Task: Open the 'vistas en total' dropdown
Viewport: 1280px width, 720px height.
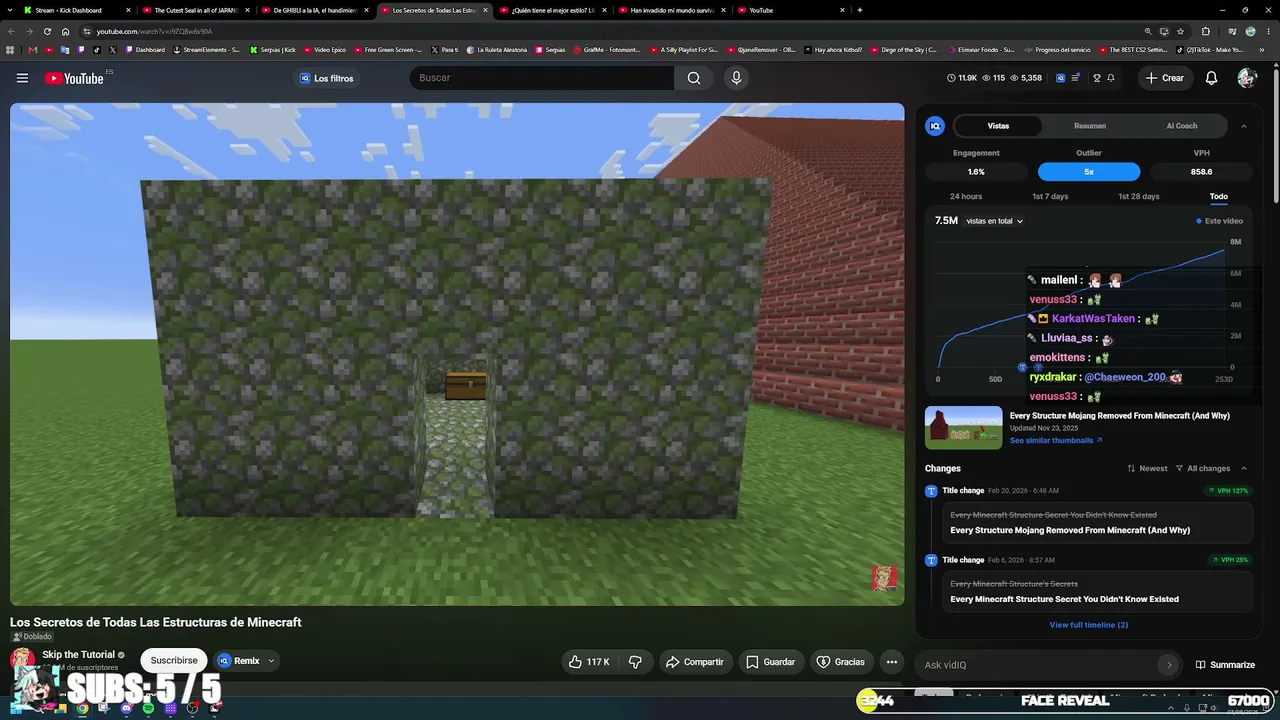Action: (x=994, y=221)
